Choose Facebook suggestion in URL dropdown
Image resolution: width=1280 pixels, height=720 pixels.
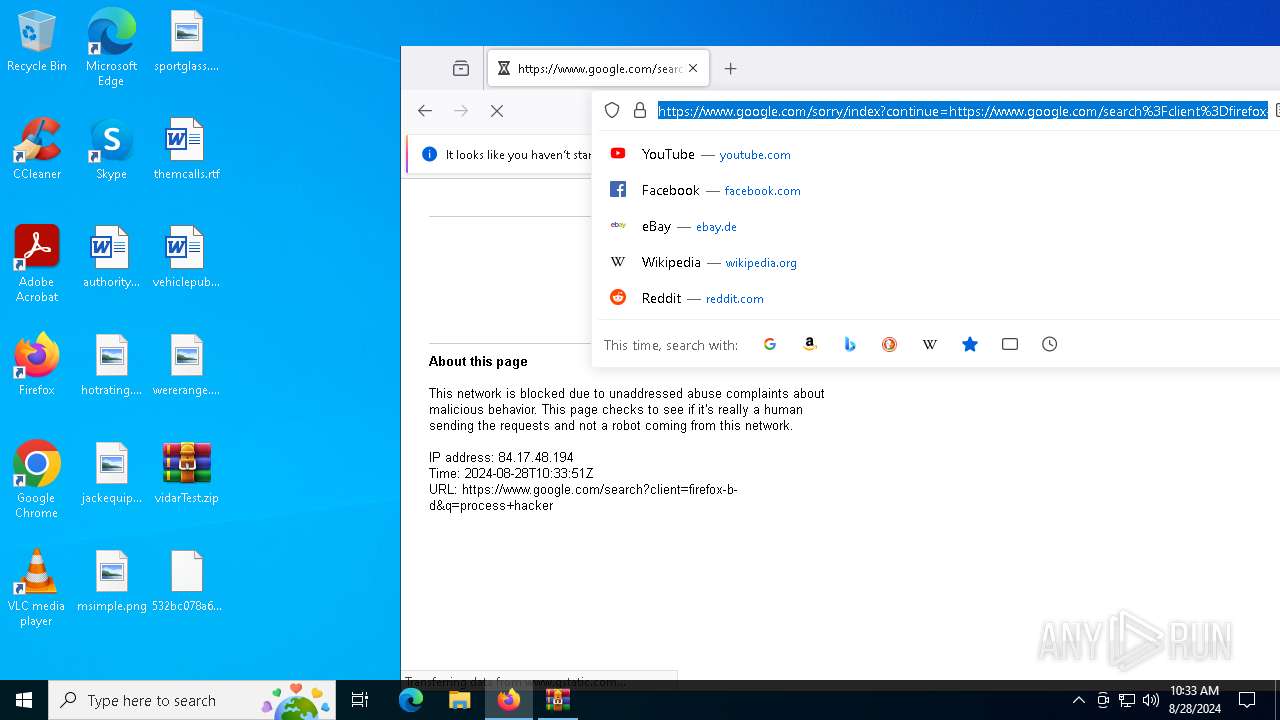pos(938,190)
